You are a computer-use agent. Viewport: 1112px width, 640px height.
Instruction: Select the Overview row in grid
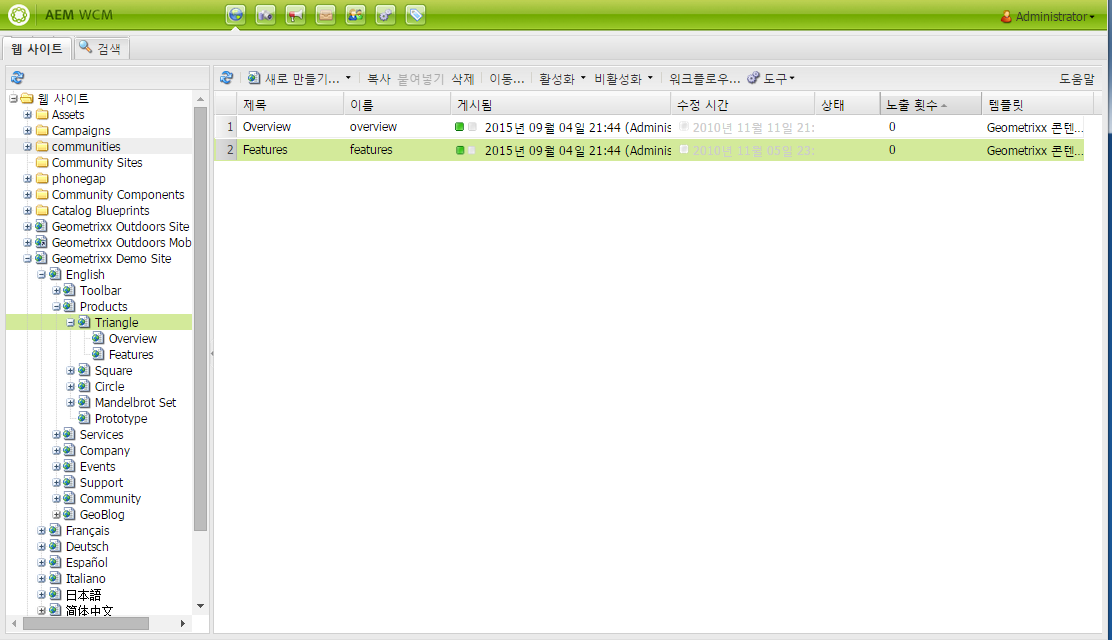(649, 127)
